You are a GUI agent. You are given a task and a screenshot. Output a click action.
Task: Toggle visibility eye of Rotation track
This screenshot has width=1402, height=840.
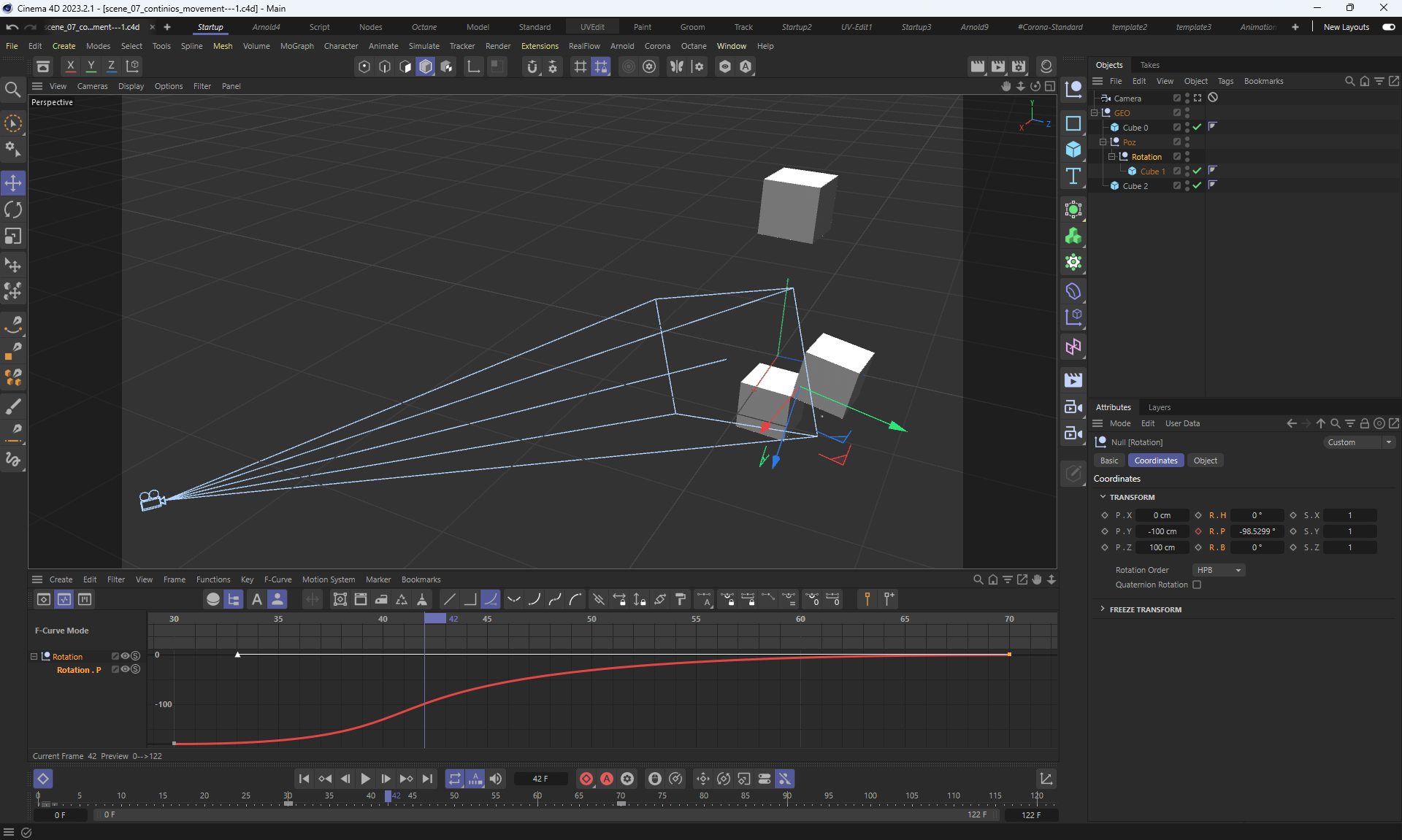[125, 656]
